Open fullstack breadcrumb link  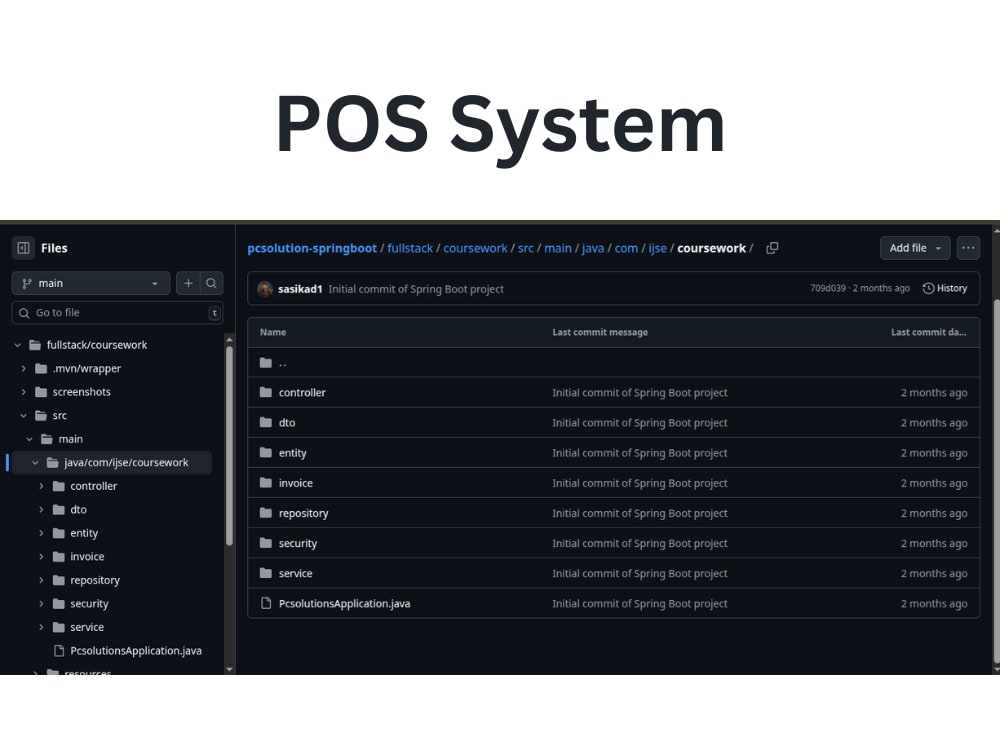[410, 249]
